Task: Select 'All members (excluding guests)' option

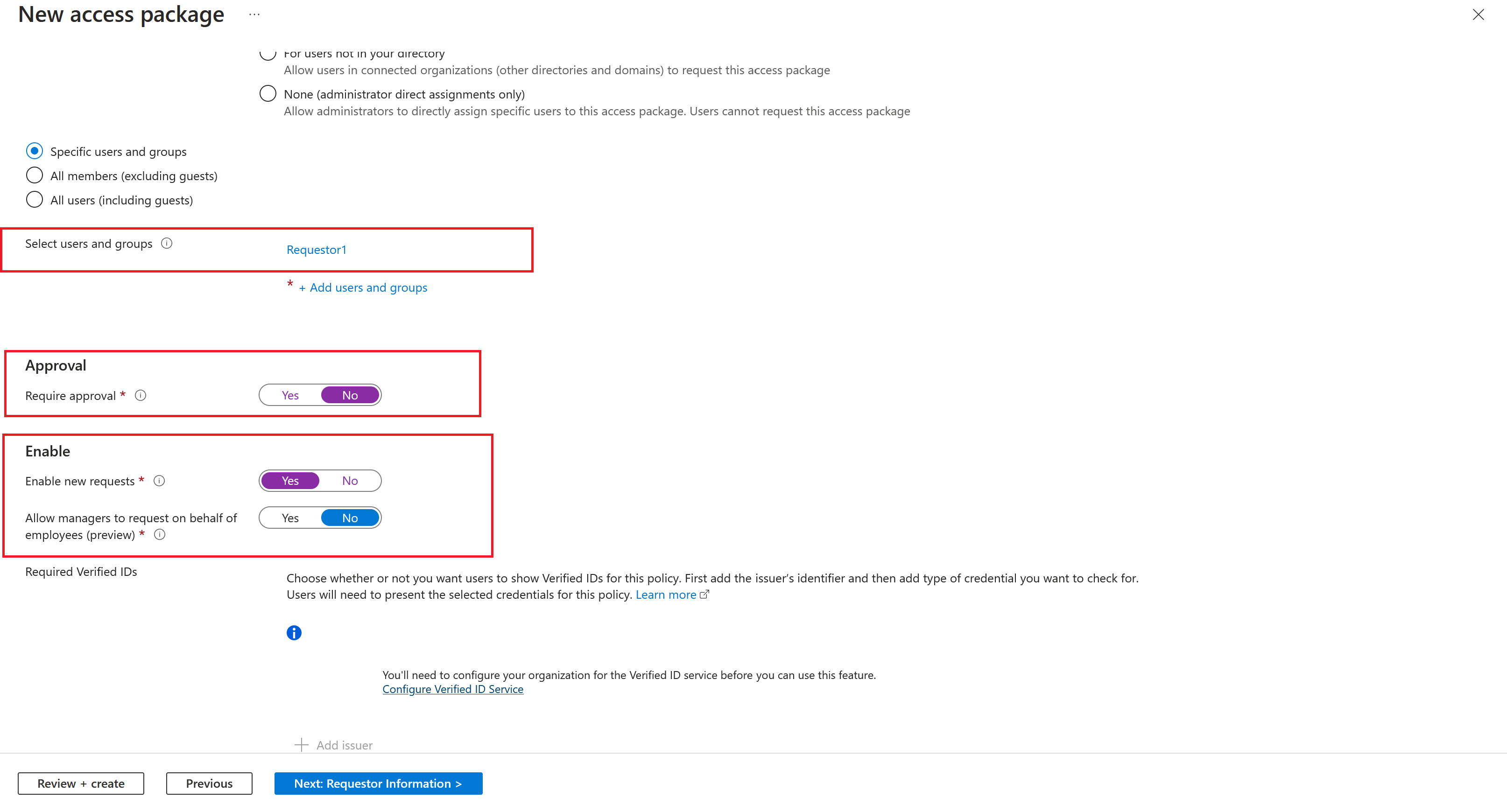Action: [x=33, y=176]
